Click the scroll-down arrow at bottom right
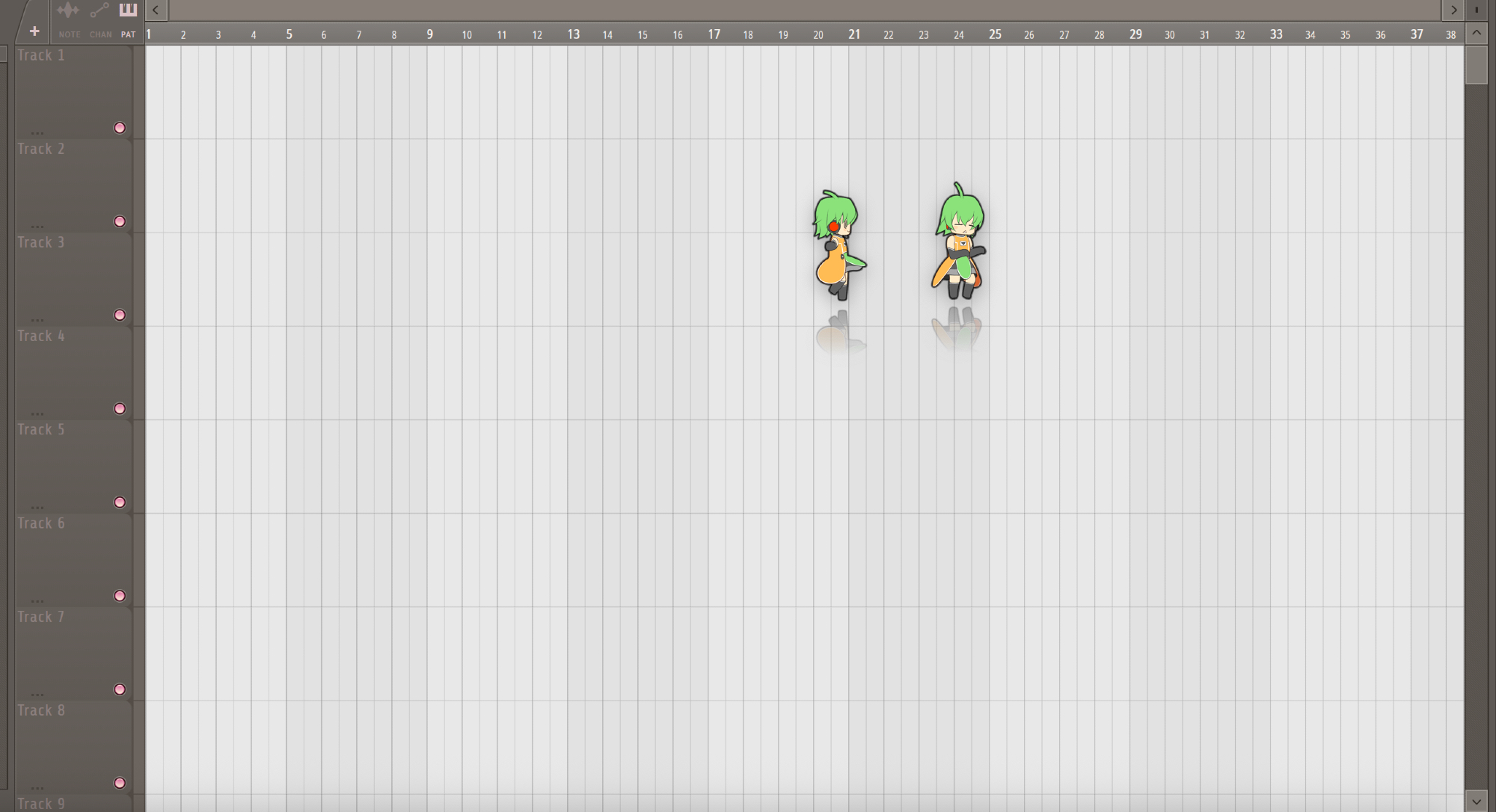Screen dimensions: 1496x812 pos(1477,801)
